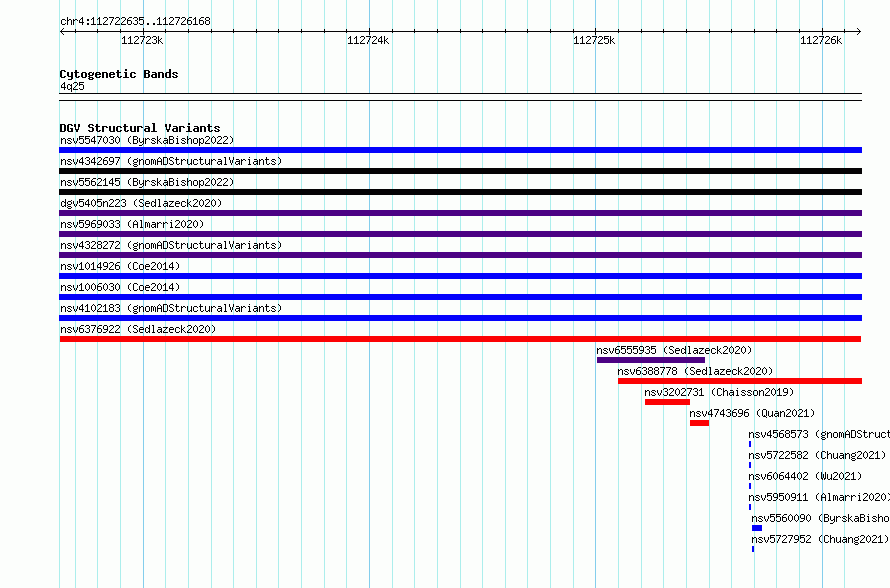Select nsv6376922 (Sedlazeck2020) label
The height and width of the screenshot is (588, 890).
[x=138, y=329]
